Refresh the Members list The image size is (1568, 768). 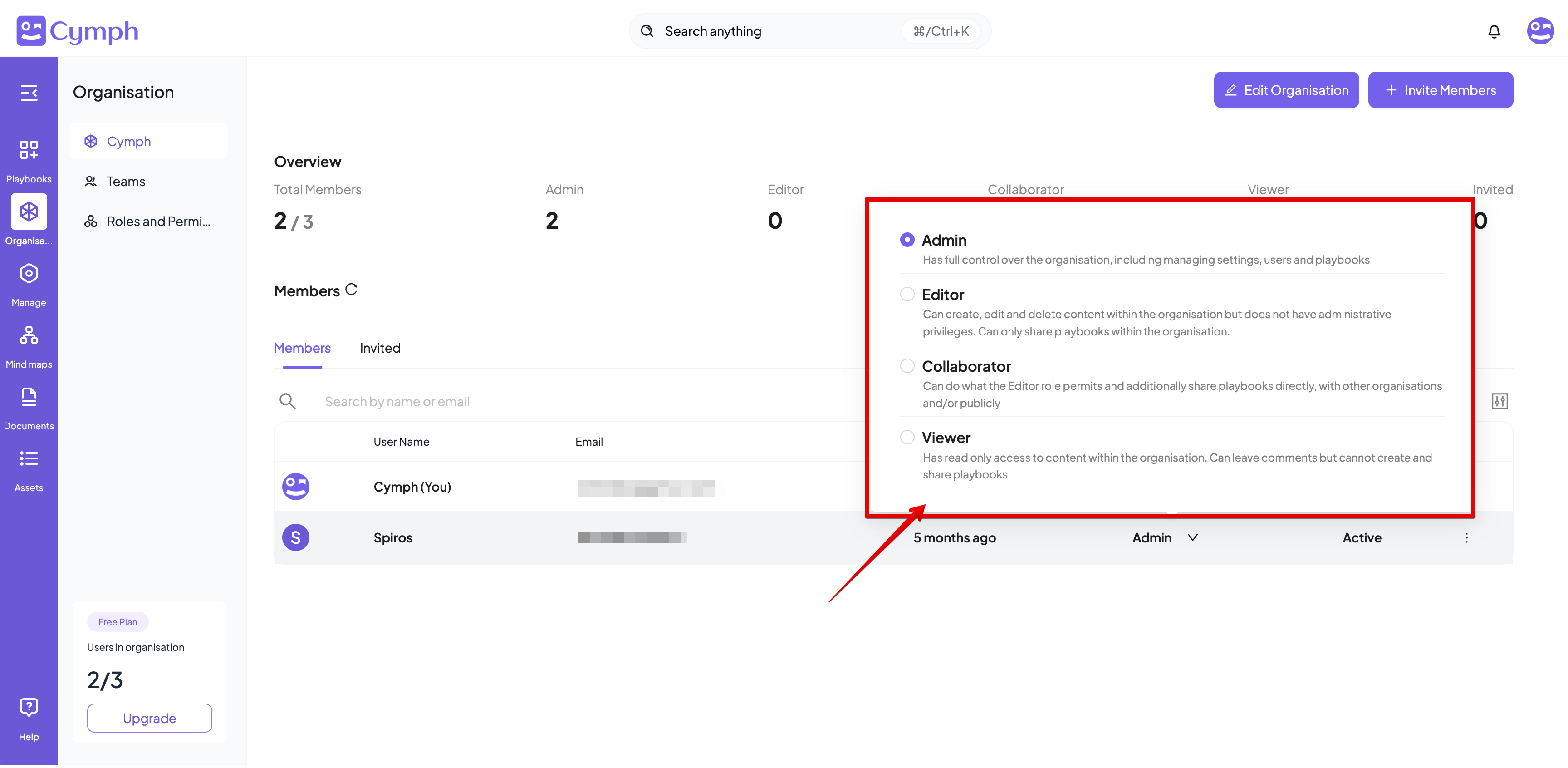point(351,289)
